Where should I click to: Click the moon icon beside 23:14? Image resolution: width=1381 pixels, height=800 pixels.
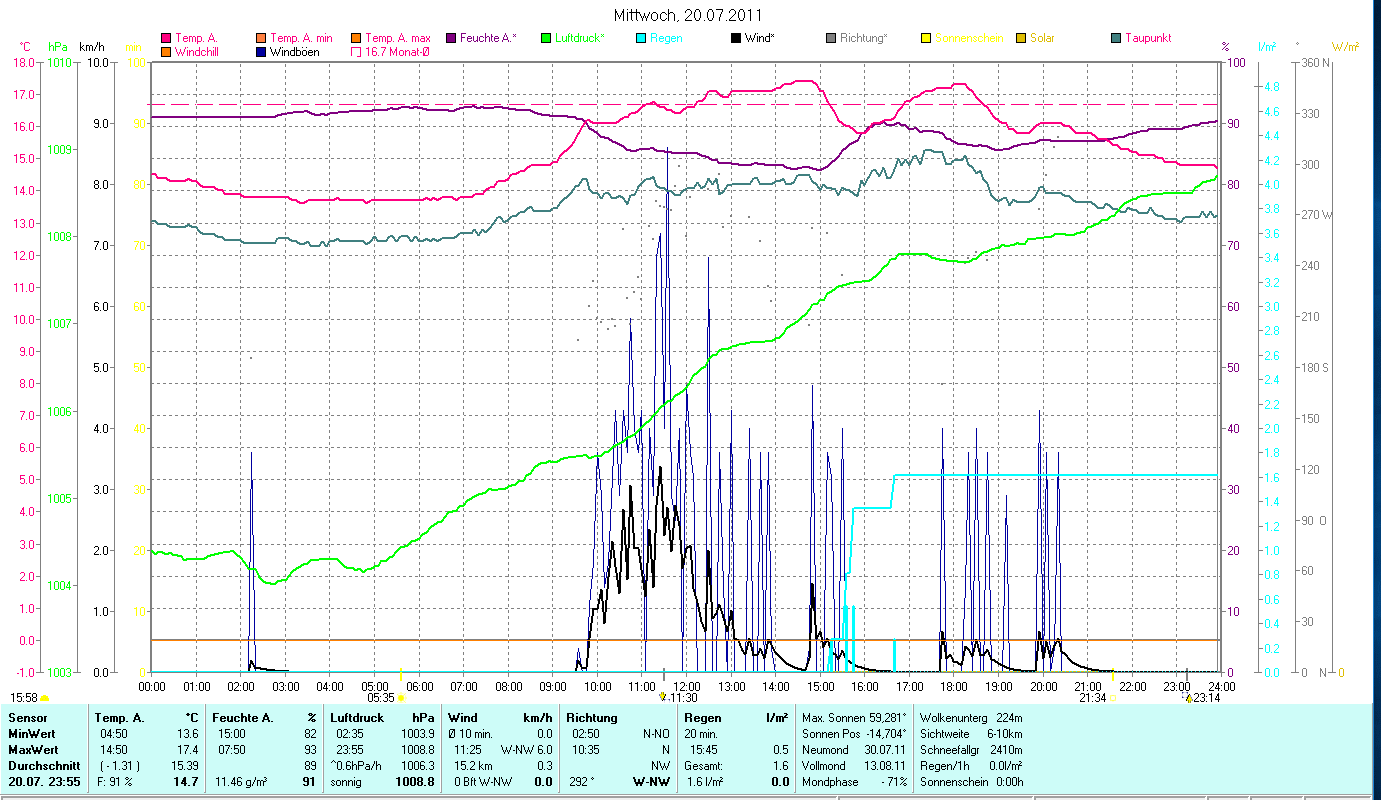(x=1189, y=698)
